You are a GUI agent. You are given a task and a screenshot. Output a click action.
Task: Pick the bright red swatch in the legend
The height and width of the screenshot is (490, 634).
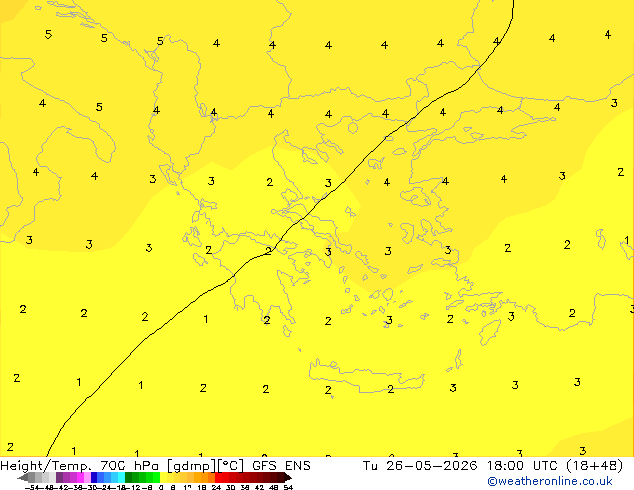[x=218, y=477]
